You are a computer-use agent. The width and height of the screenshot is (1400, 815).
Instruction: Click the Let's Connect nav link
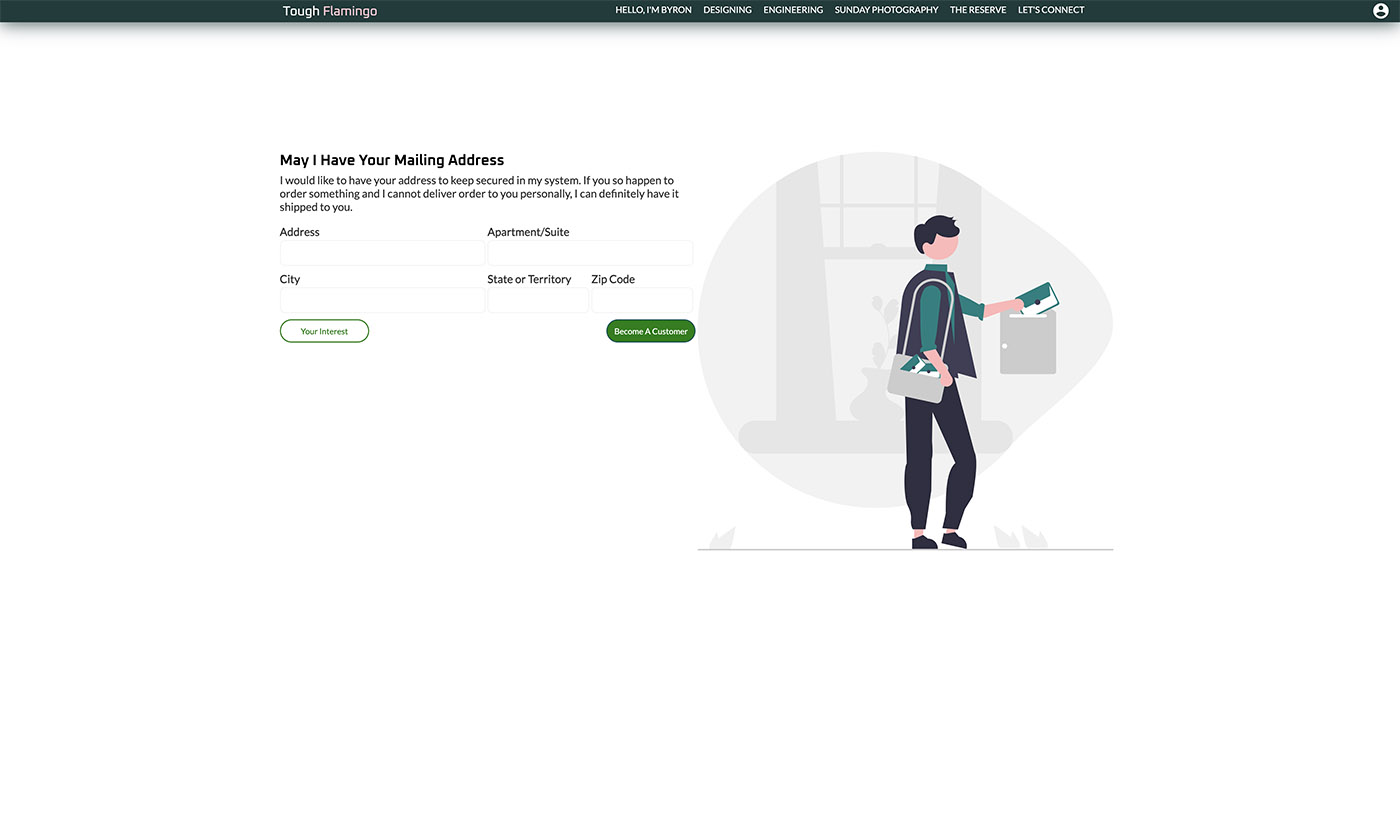pos(1050,10)
